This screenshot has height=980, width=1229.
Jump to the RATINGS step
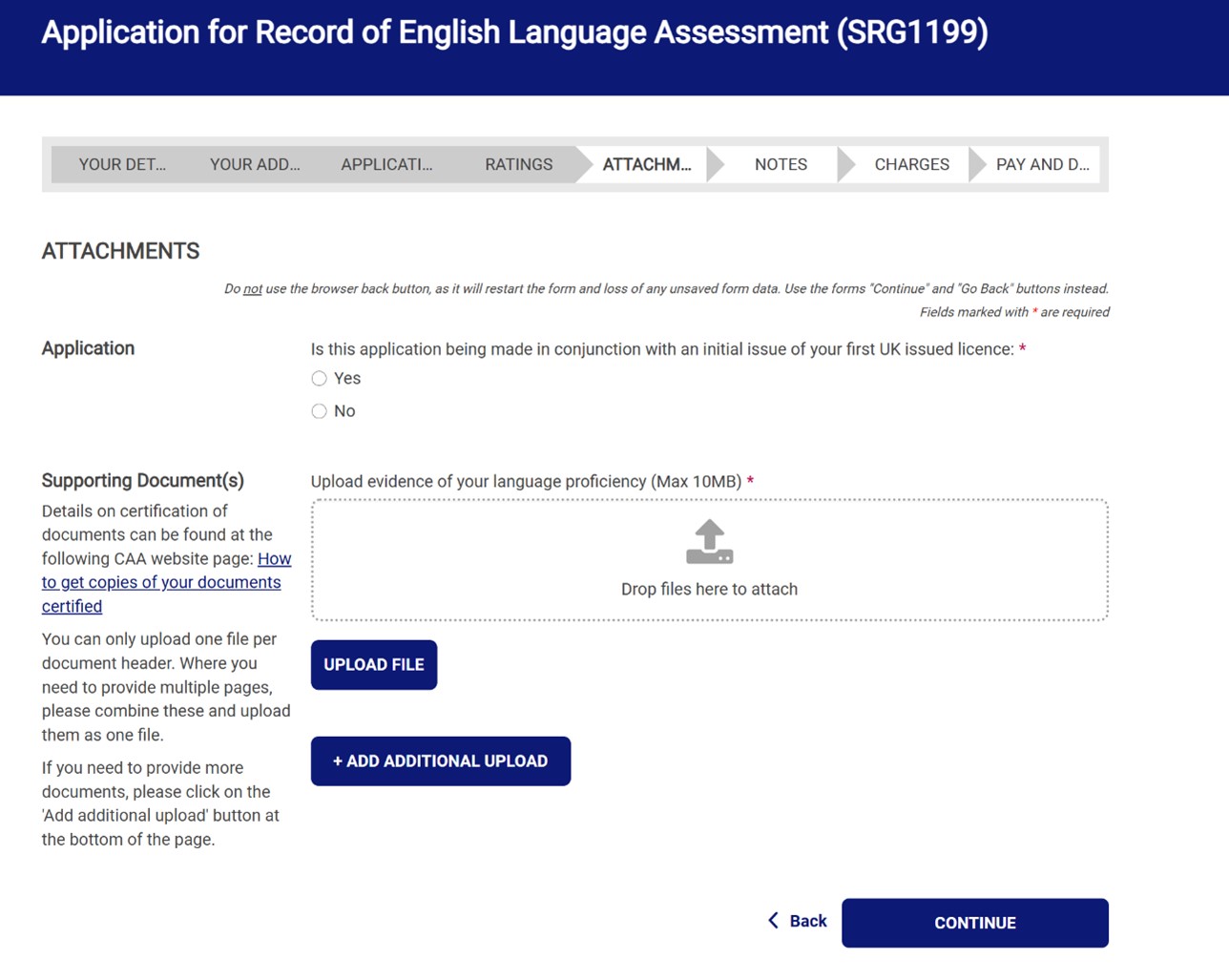pos(518,164)
